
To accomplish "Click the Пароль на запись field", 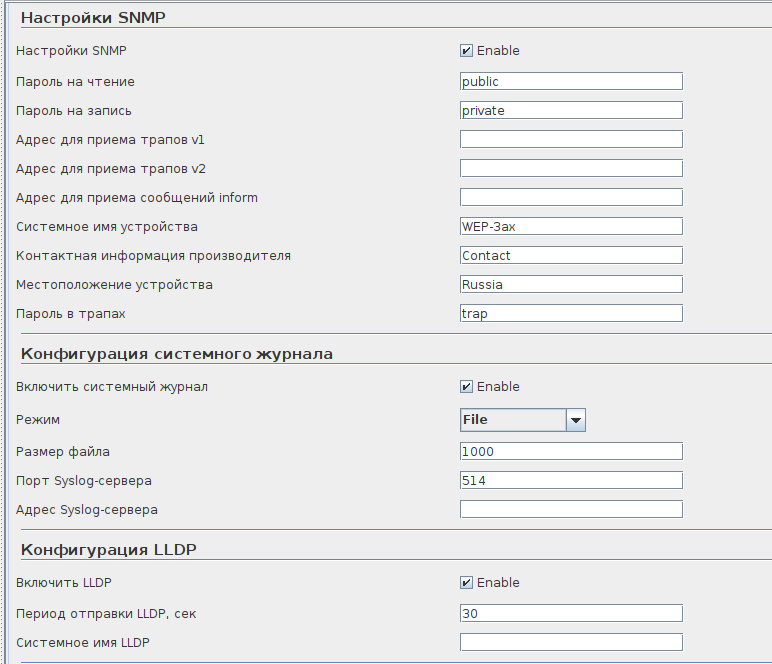I will coord(571,110).
